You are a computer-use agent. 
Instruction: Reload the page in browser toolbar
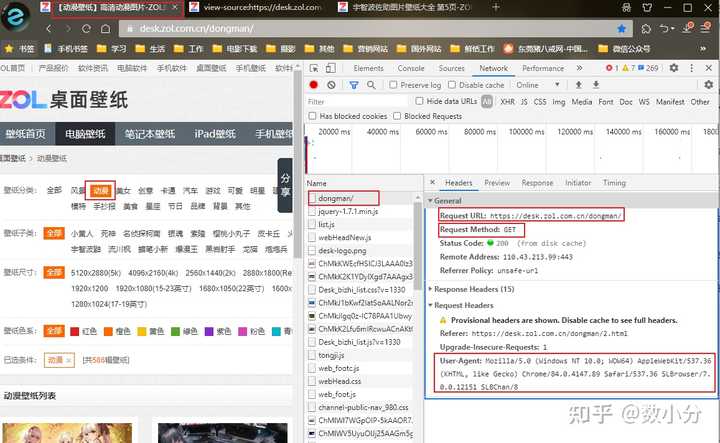[86, 29]
